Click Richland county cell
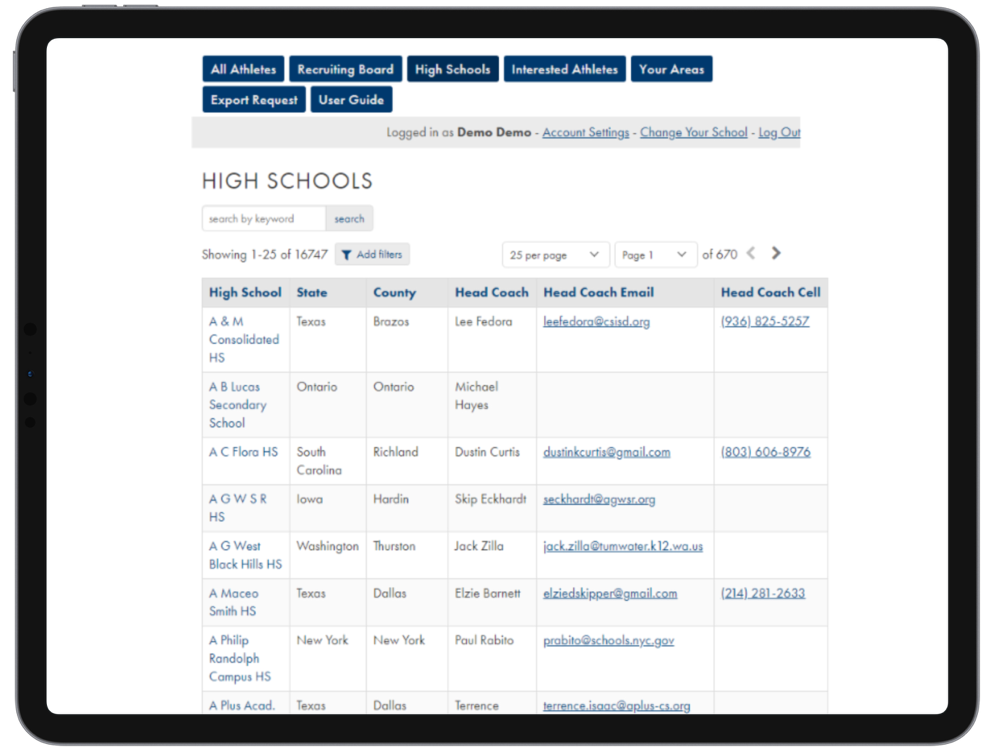1000x750 pixels. tap(395, 452)
